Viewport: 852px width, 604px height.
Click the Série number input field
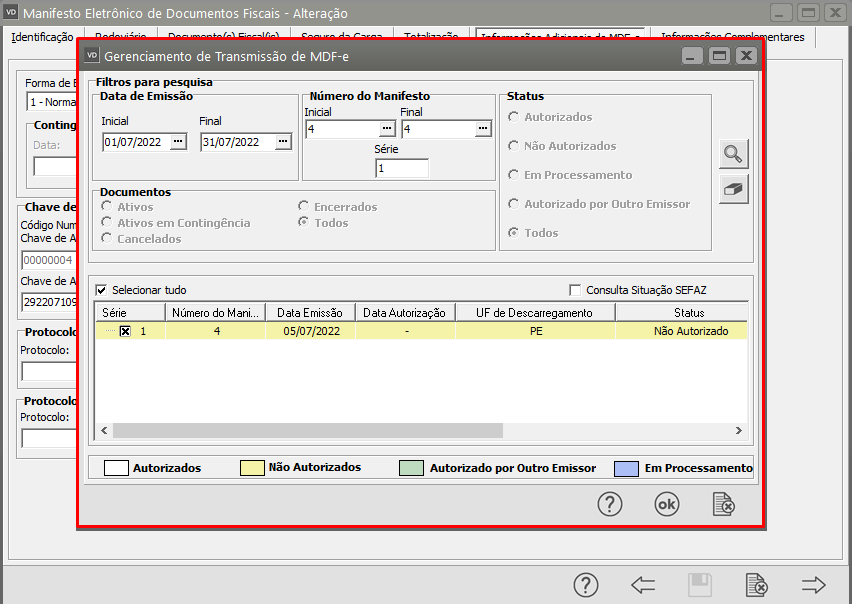402,169
